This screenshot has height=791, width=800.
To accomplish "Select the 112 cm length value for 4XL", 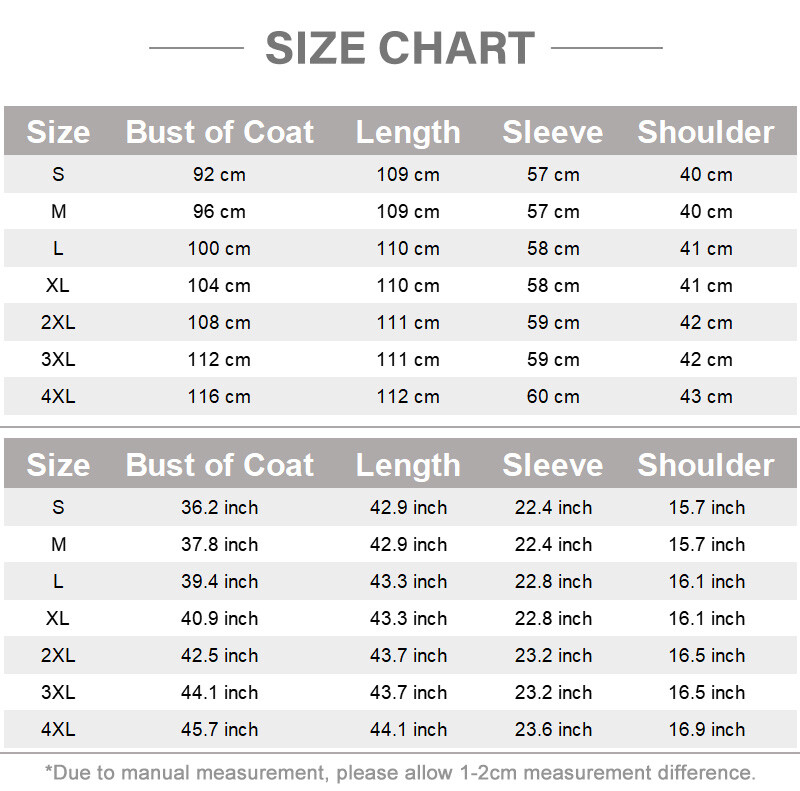I will pos(408,397).
